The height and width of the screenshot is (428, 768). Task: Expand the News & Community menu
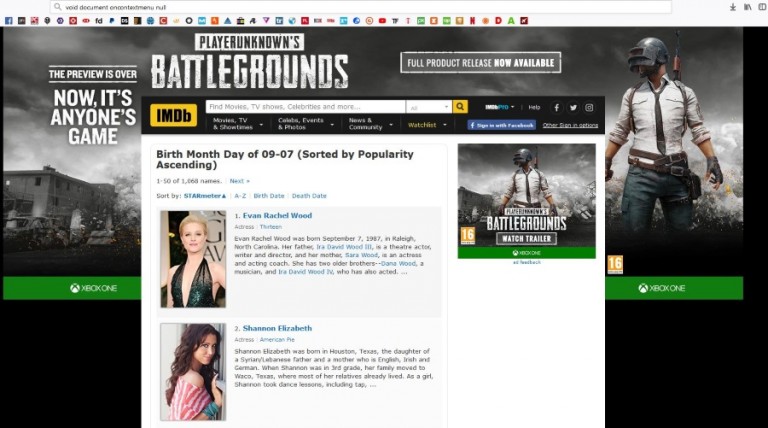tap(369, 124)
